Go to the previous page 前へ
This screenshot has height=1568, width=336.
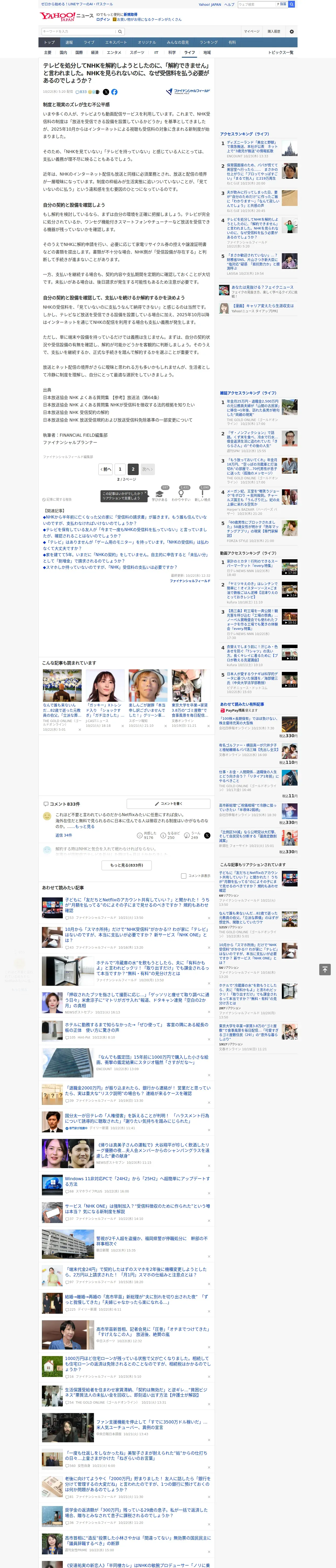tap(105, 469)
